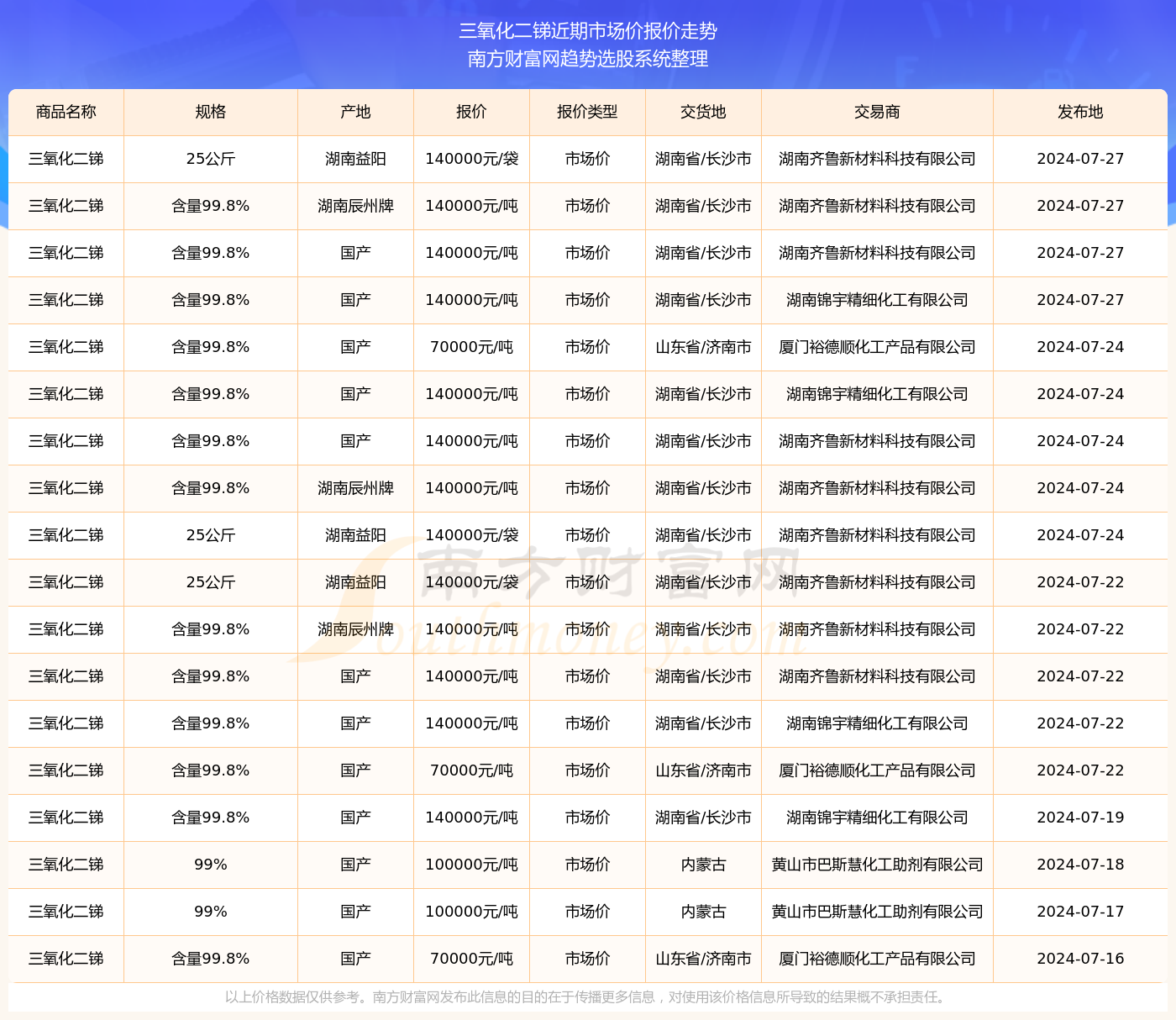1176x1020 pixels.
Task: Click 湖南锦宇精细化工有限公司 in the 2024-07-19 row
Action: coord(877,818)
